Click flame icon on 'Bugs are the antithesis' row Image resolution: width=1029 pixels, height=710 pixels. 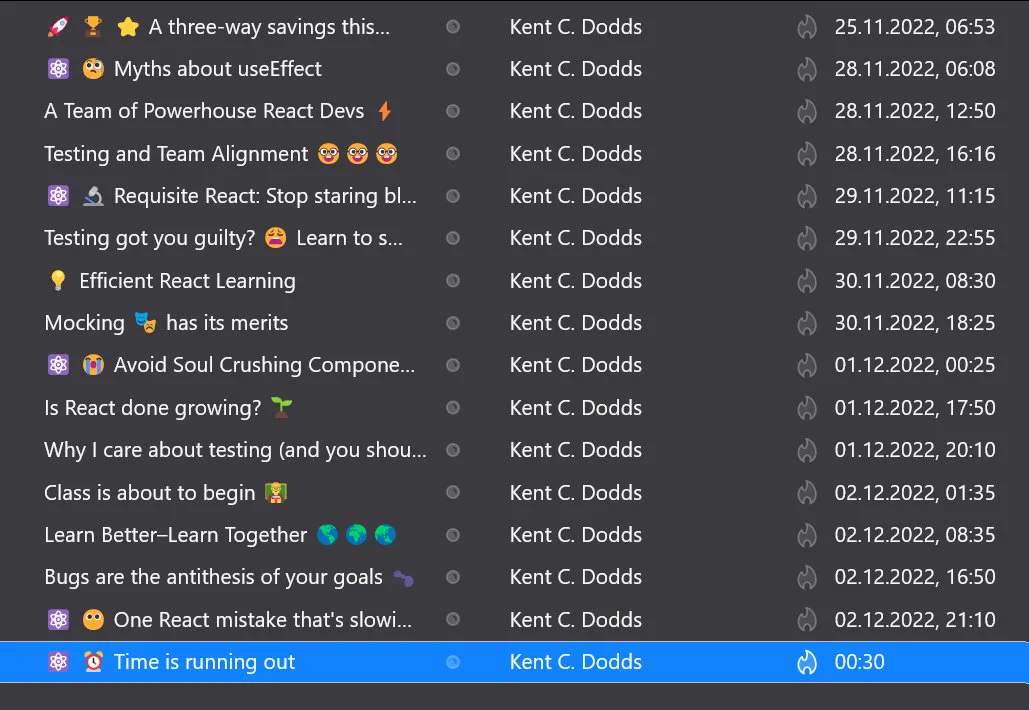807,577
